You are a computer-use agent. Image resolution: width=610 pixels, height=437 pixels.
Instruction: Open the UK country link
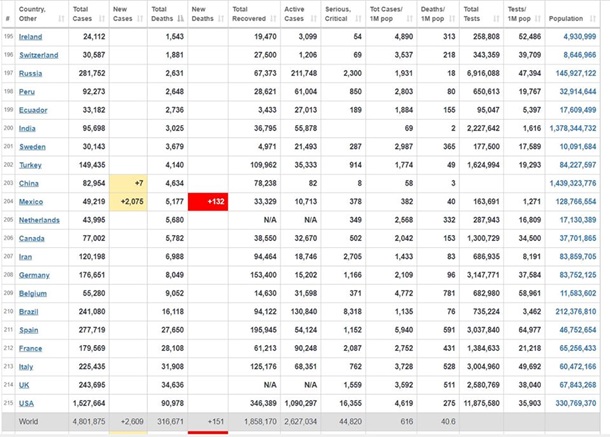click(x=26, y=384)
